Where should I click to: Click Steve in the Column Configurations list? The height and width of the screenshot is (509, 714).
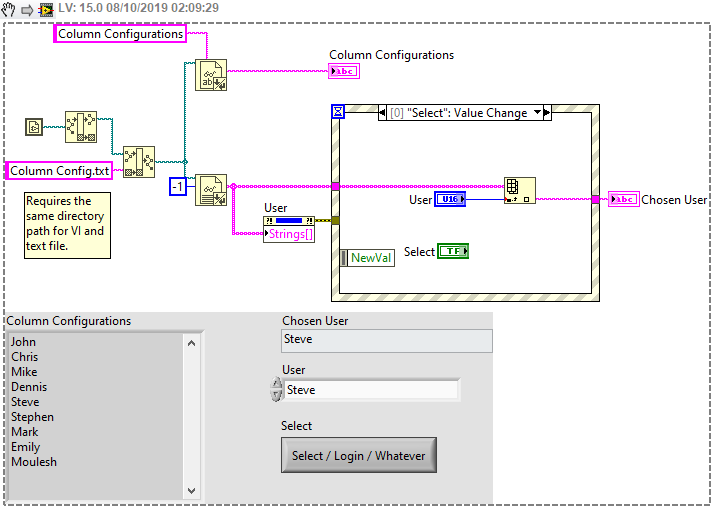[x=25, y=402]
